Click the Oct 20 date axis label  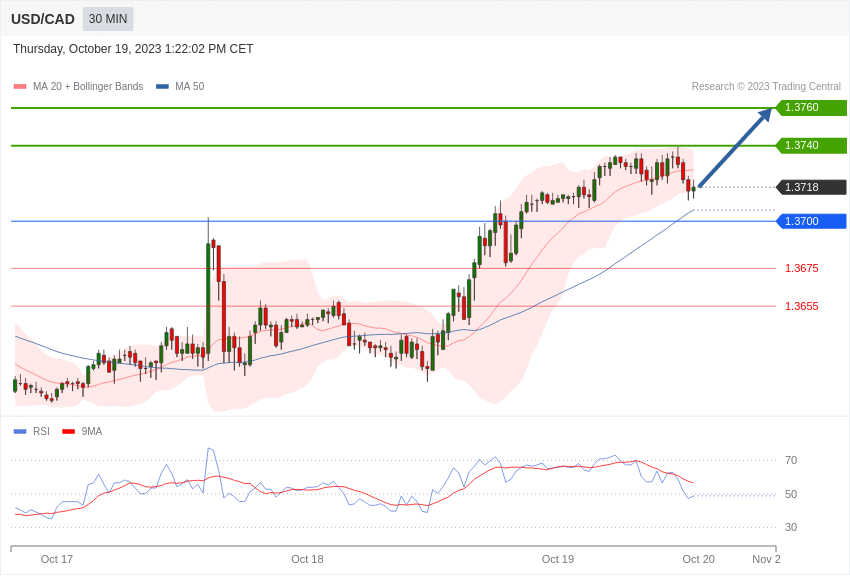pos(699,559)
